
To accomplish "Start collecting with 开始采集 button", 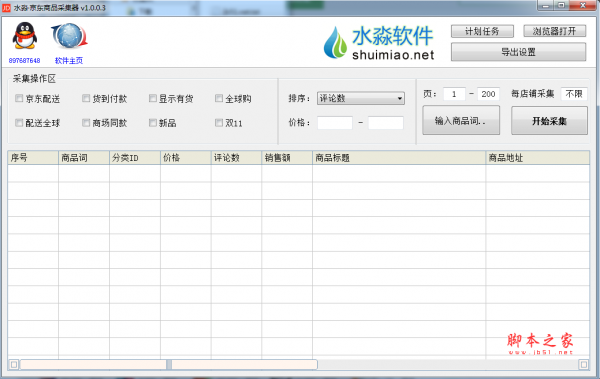I will tap(549, 121).
